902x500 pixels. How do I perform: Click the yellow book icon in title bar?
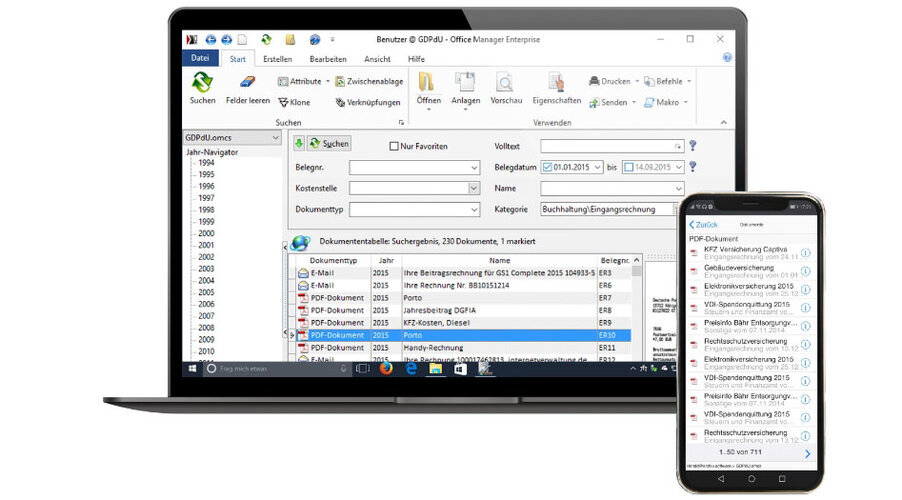290,40
